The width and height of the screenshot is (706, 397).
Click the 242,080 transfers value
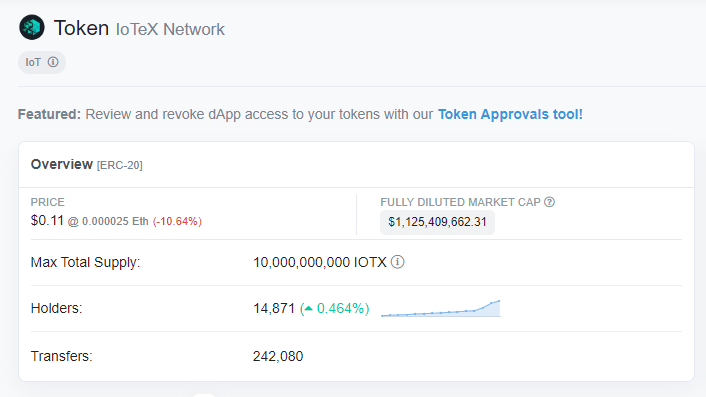(278, 356)
